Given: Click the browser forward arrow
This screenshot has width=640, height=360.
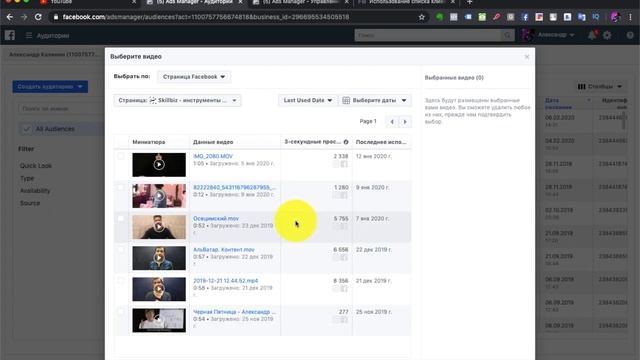Looking at the screenshot, I should click(x=24, y=17).
